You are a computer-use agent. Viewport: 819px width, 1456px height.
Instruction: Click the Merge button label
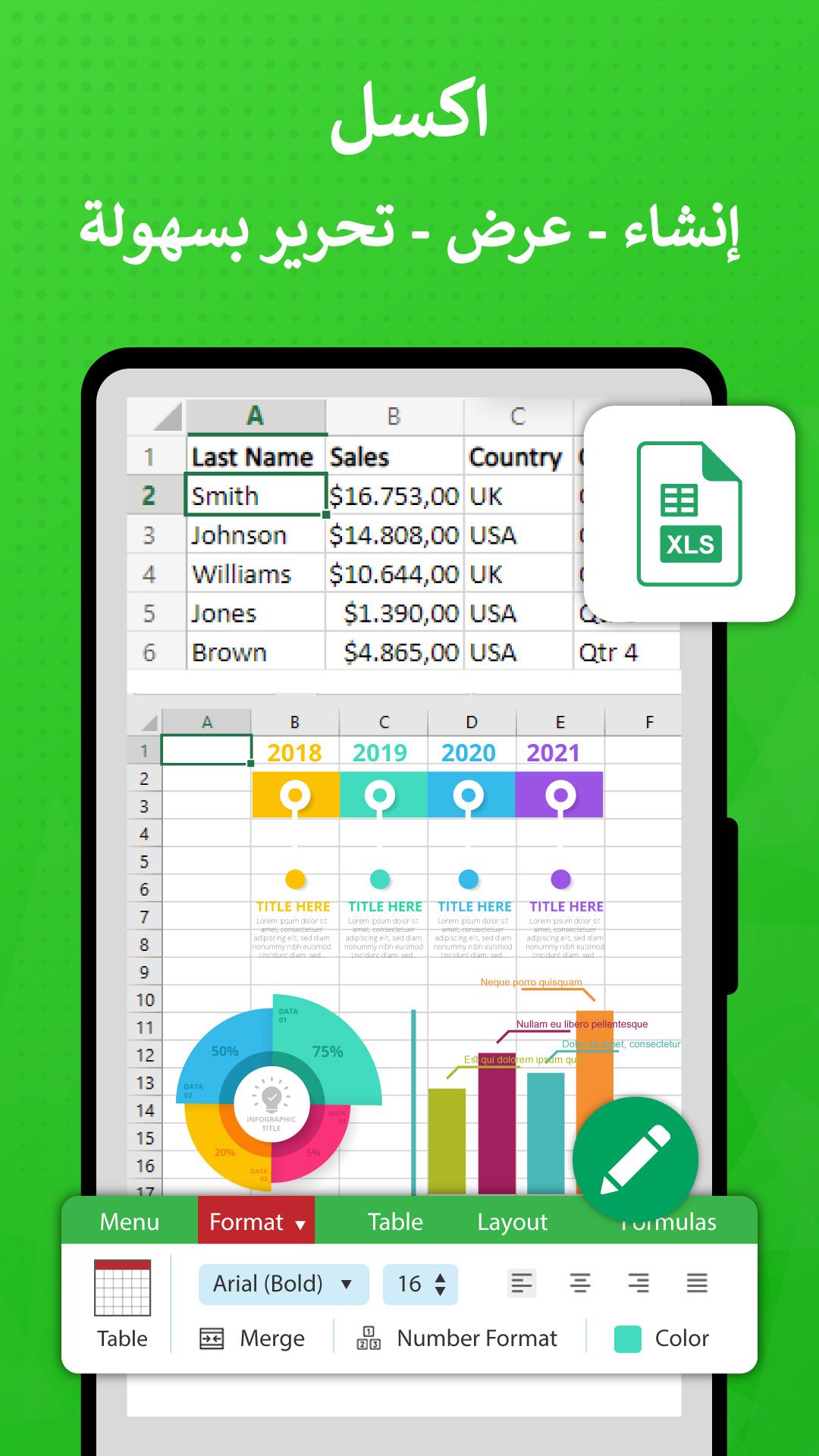(272, 1338)
